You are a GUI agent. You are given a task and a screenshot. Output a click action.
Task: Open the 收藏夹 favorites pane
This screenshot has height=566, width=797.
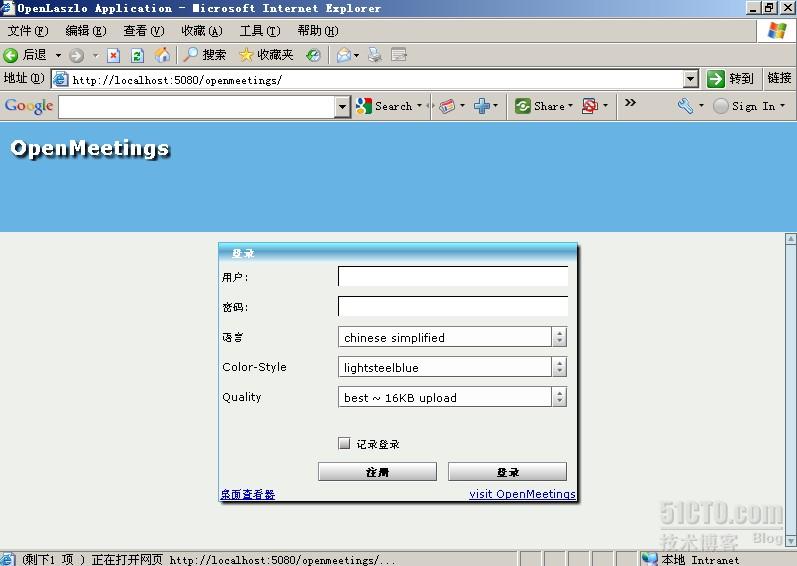tap(266, 54)
